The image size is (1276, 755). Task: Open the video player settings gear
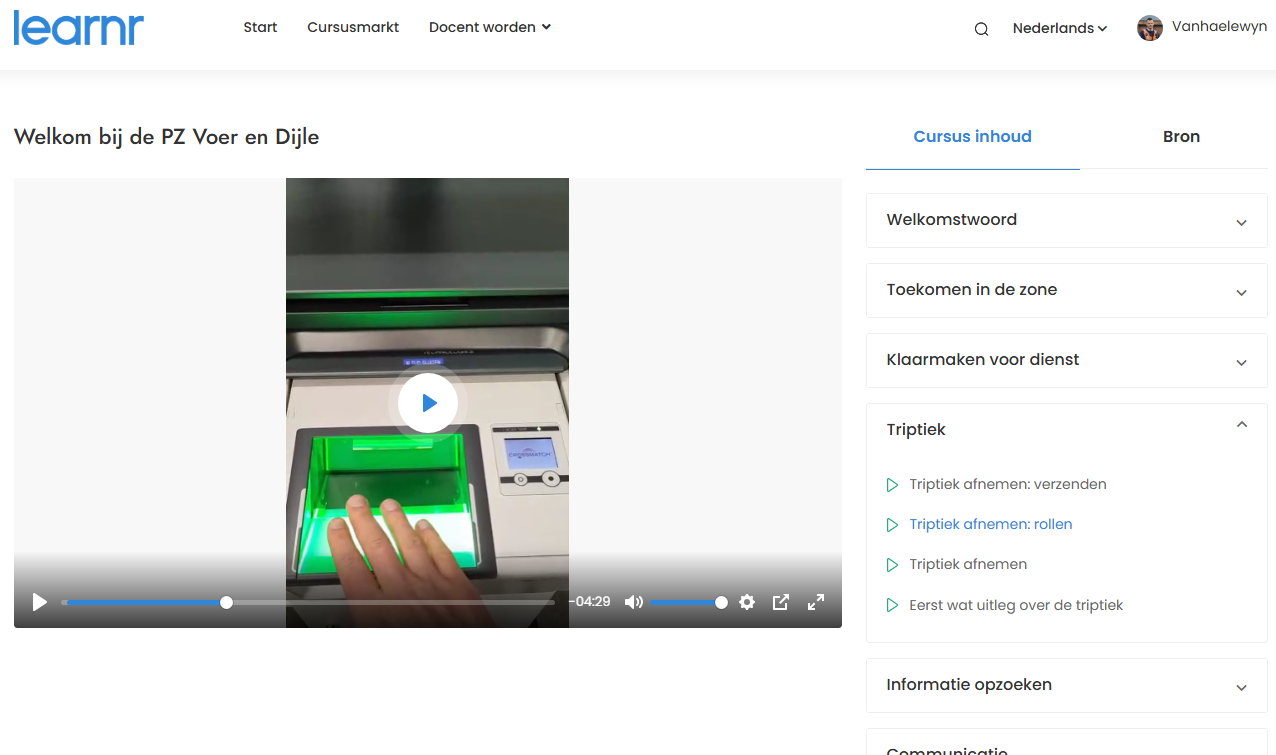(x=747, y=602)
